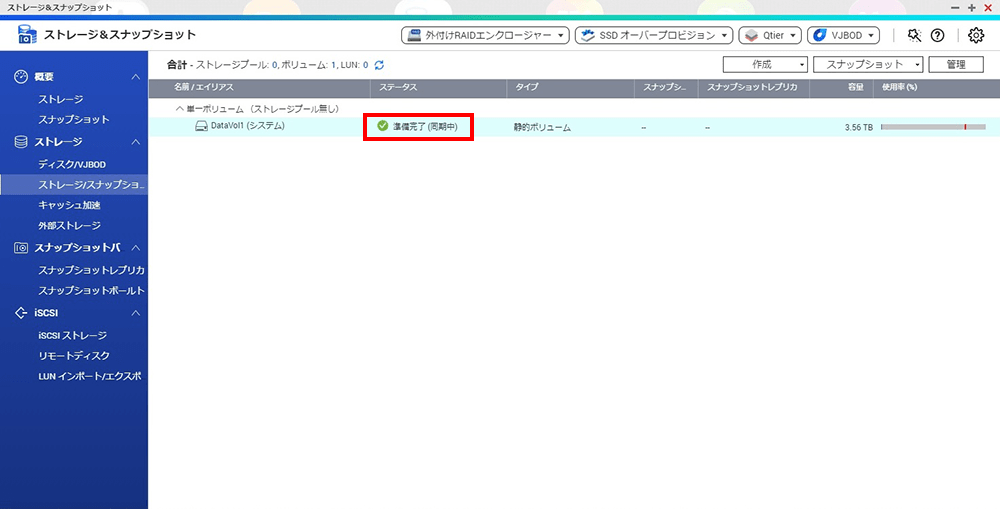Open スナップショットボールト sidebar item

click(x=91, y=290)
